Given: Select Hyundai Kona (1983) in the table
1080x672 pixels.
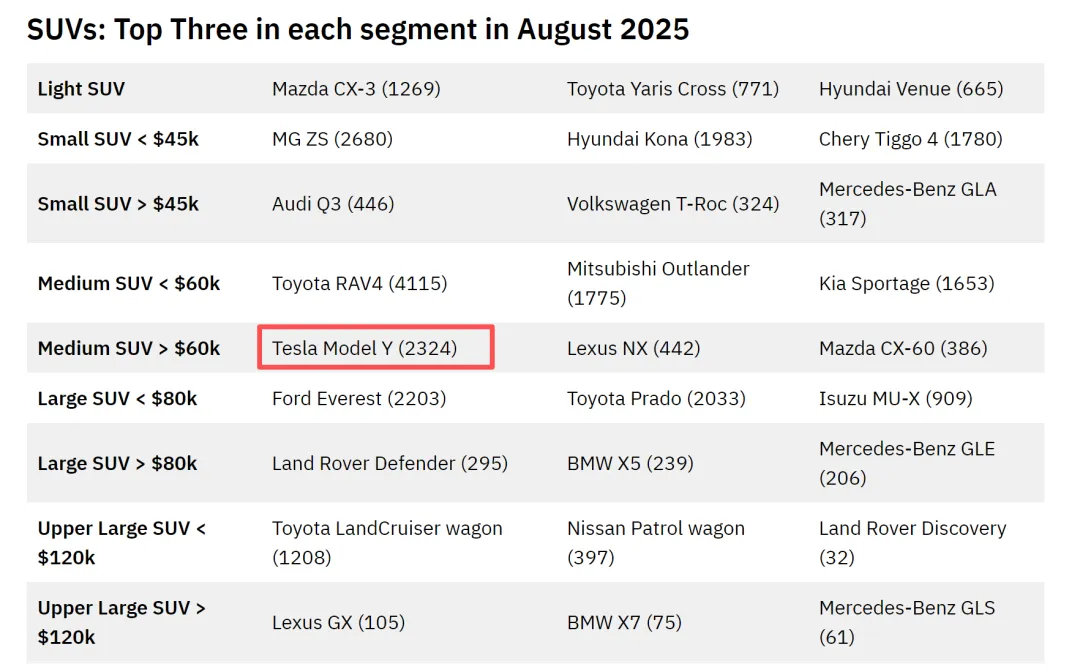Looking at the screenshot, I should point(660,139).
